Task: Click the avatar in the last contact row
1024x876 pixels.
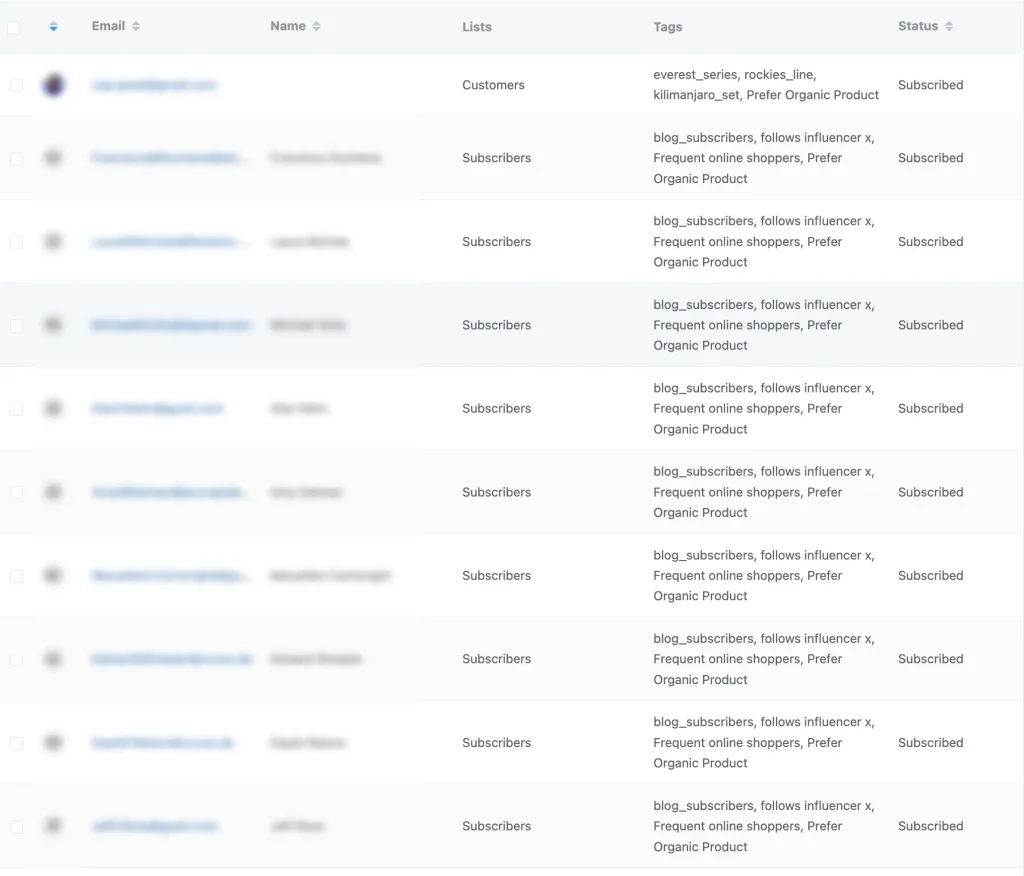Action: pyautogui.click(x=53, y=826)
